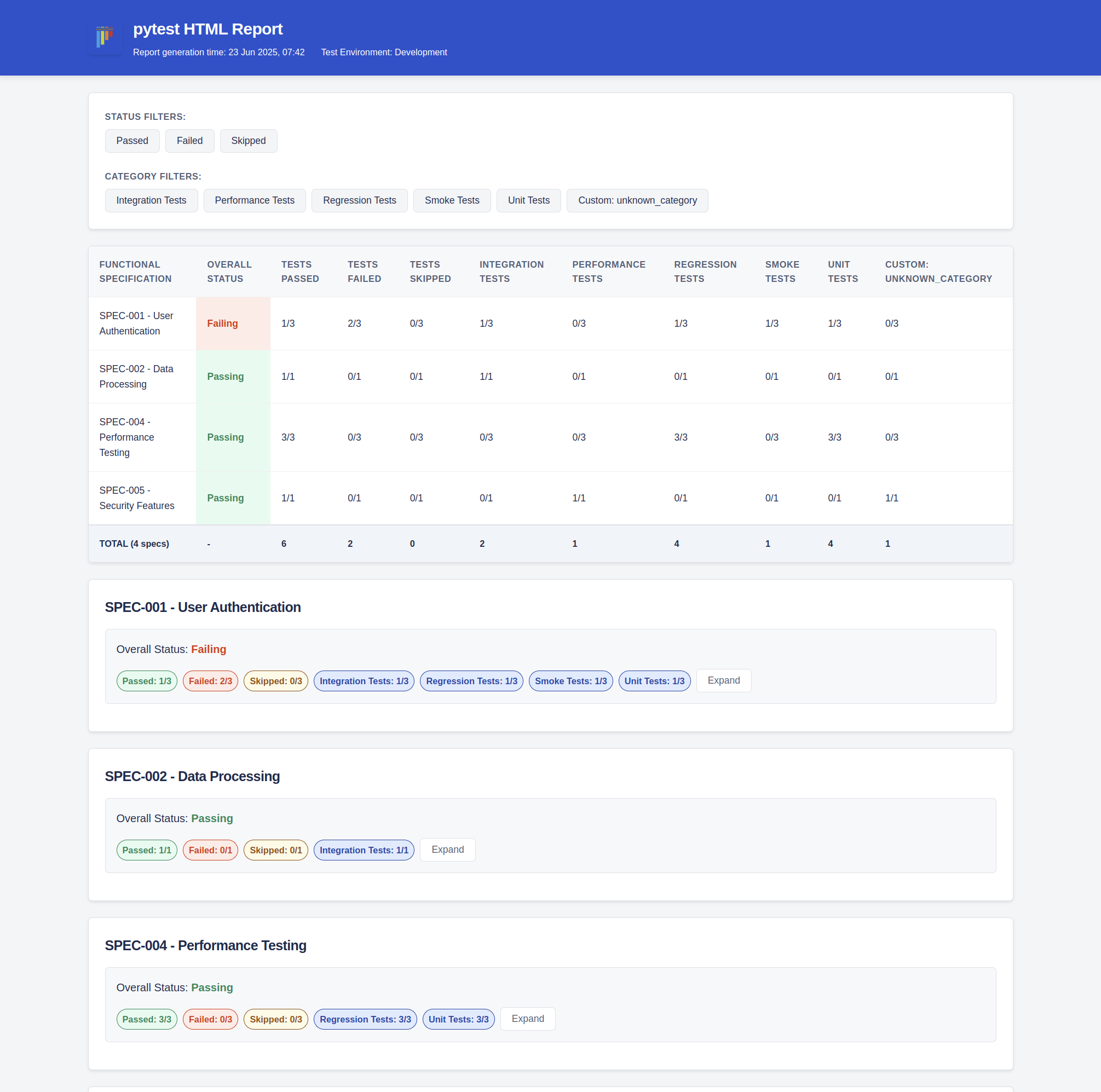Toggle the Skipped status filter

(248, 141)
